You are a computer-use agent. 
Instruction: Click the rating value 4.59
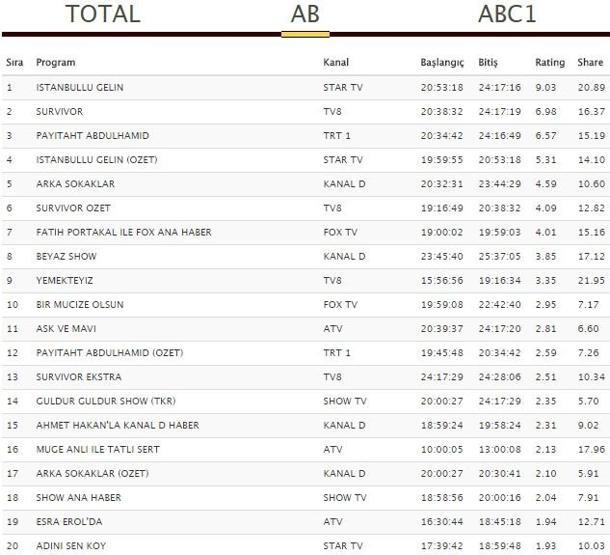545,184
